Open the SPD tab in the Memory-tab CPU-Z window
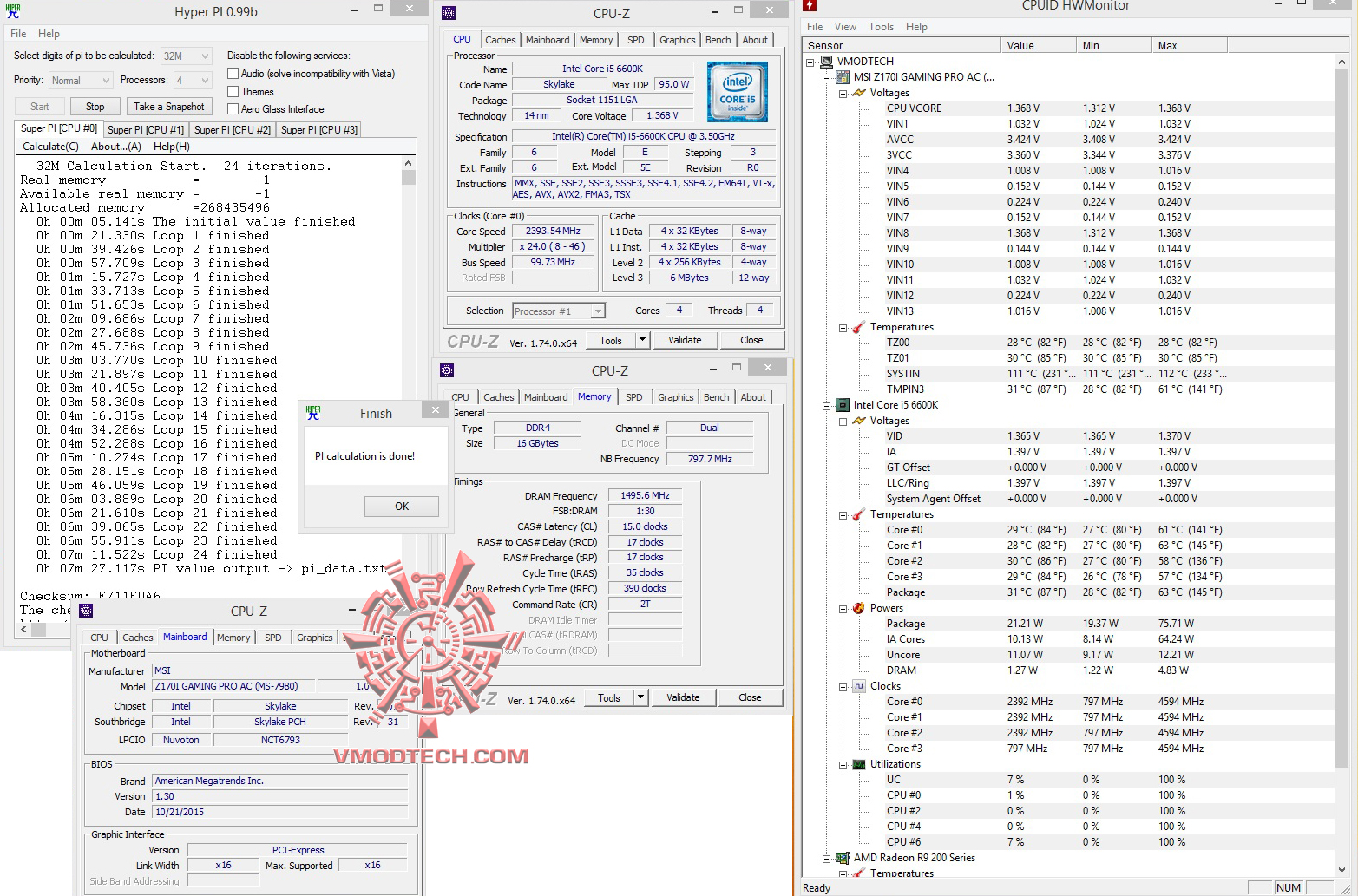 pos(634,397)
